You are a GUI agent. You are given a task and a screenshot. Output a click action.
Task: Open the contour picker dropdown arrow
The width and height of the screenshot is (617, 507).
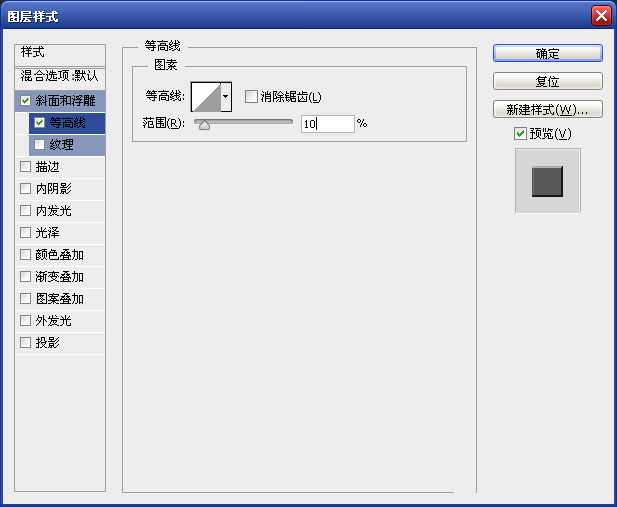[226, 97]
